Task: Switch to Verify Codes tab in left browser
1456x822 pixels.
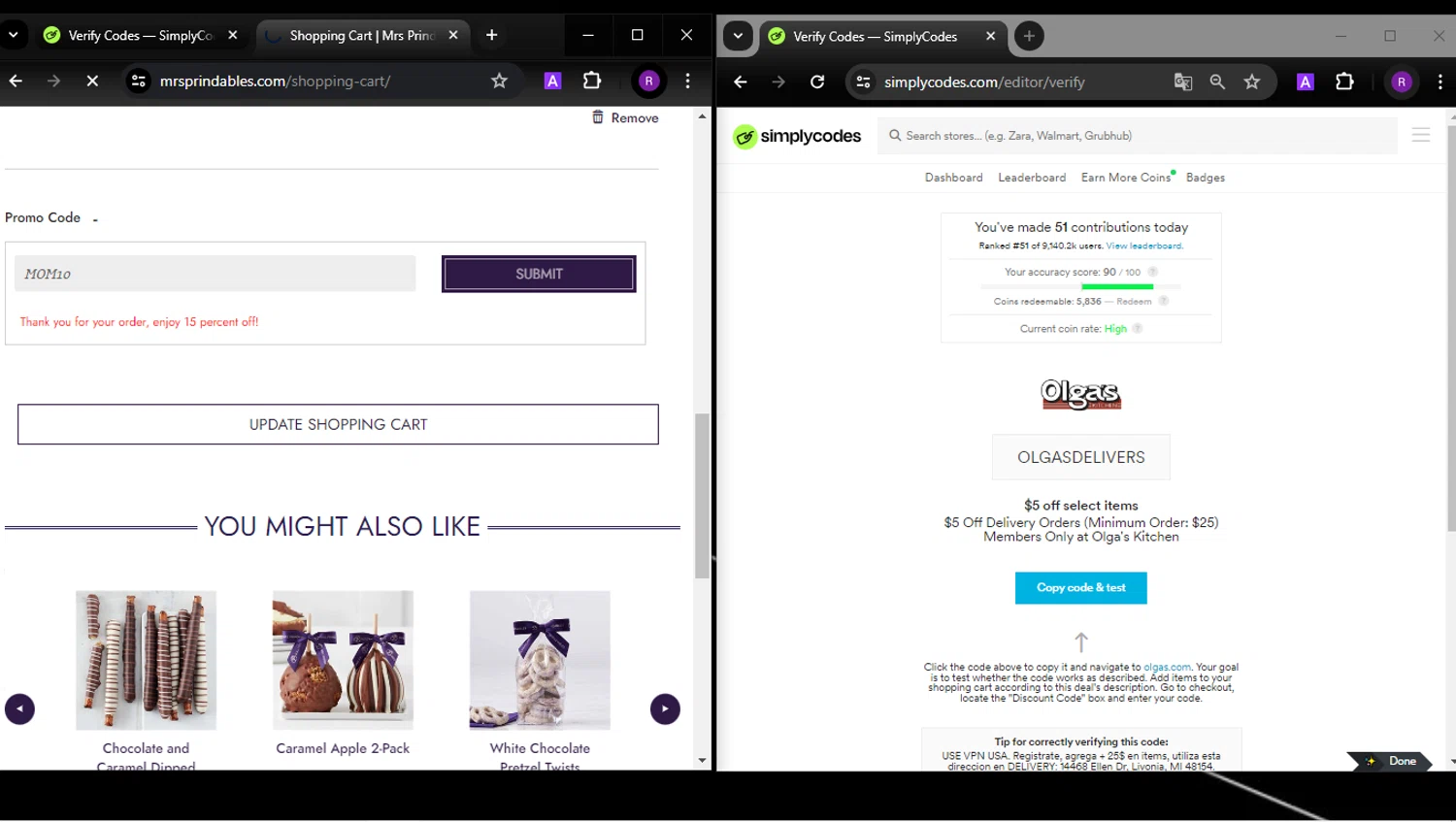Action: pos(142,36)
